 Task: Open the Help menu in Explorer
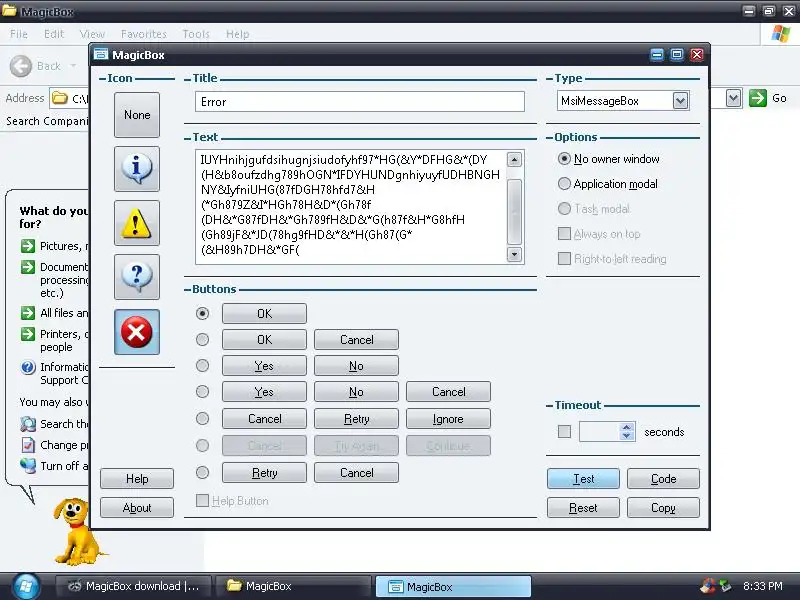point(237,34)
